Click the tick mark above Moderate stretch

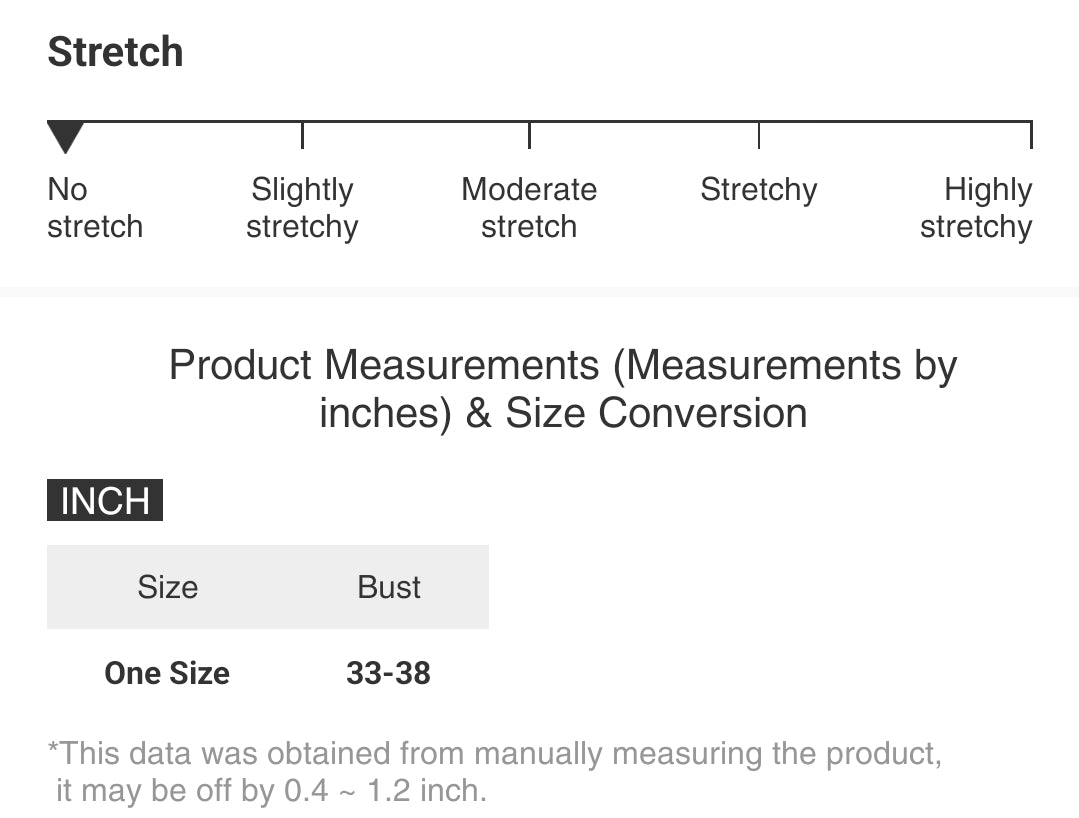[x=529, y=135]
